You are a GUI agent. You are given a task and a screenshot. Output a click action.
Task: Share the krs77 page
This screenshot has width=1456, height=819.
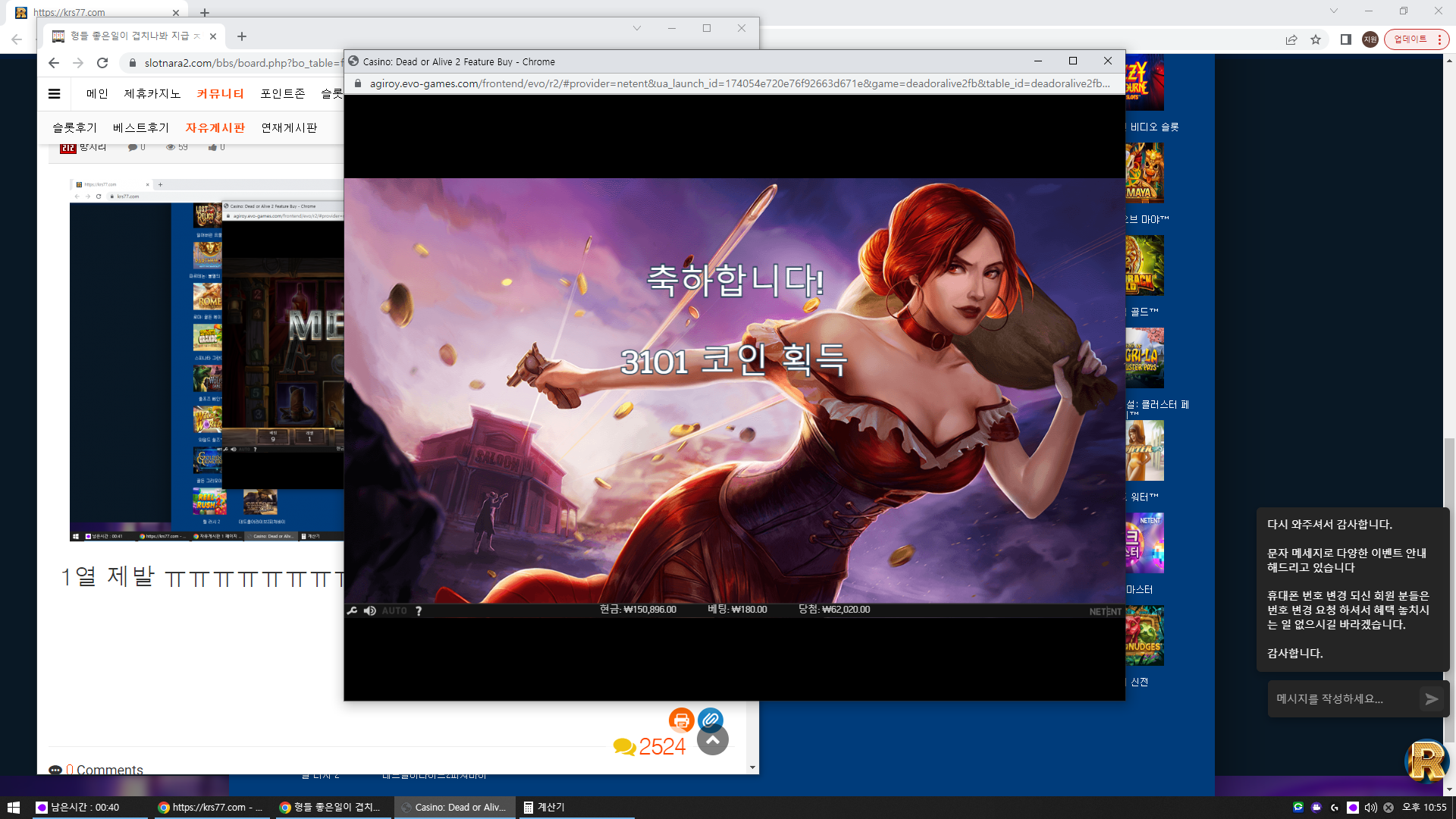(1291, 39)
